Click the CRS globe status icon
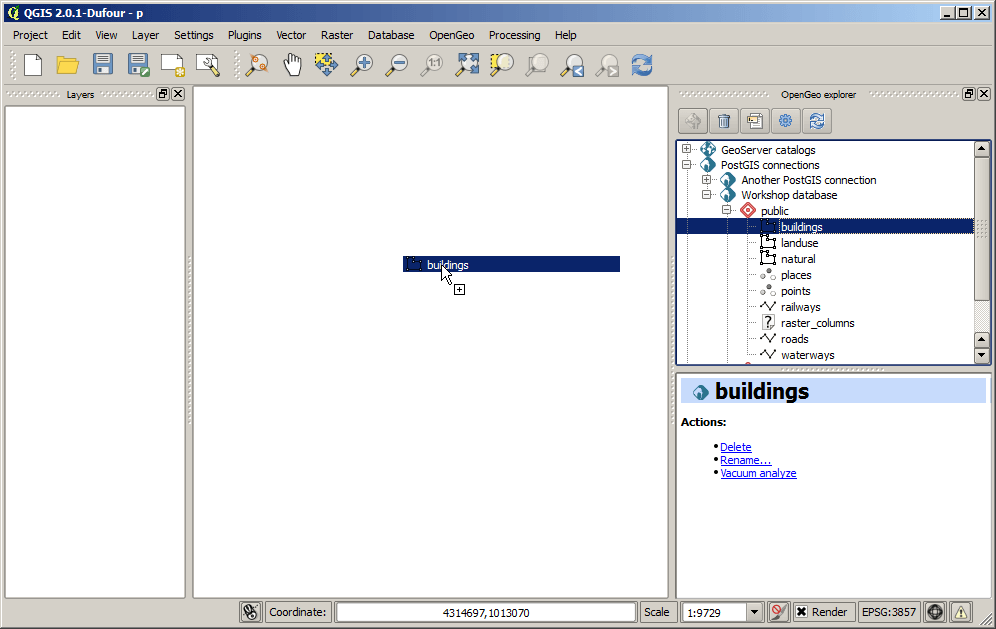 tap(935, 612)
